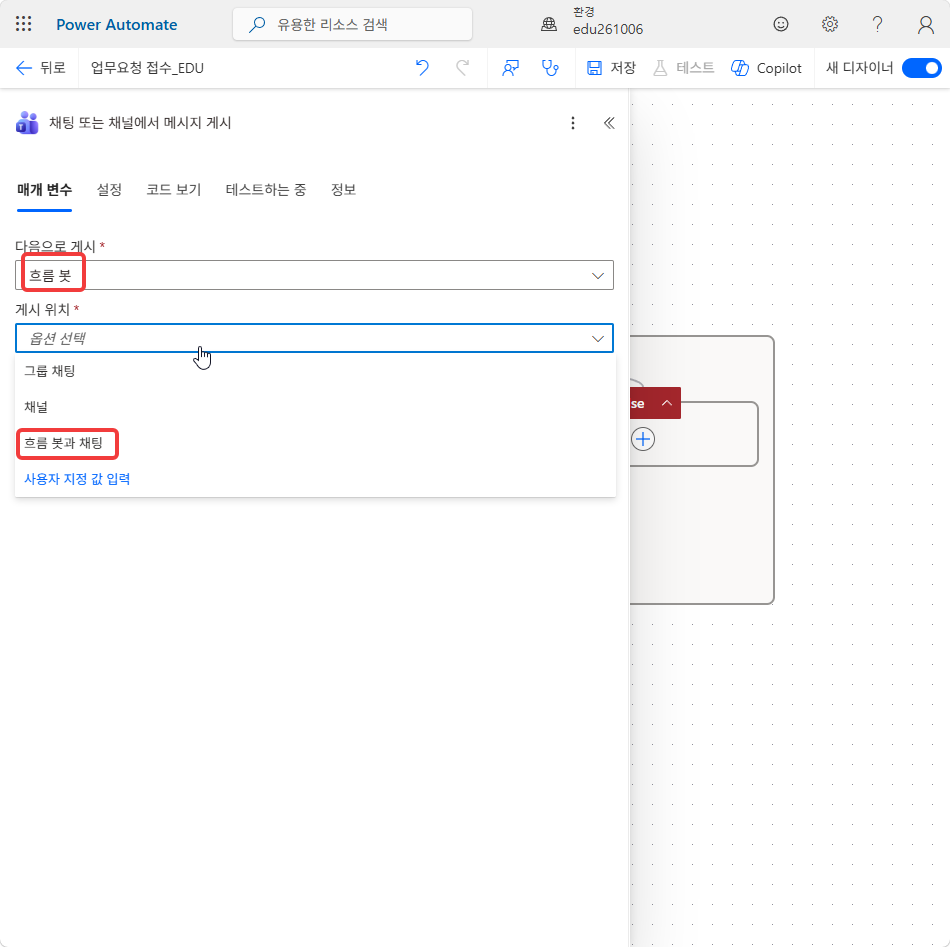Switch to the 정보 tab
The width and height of the screenshot is (950, 947).
point(343,190)
